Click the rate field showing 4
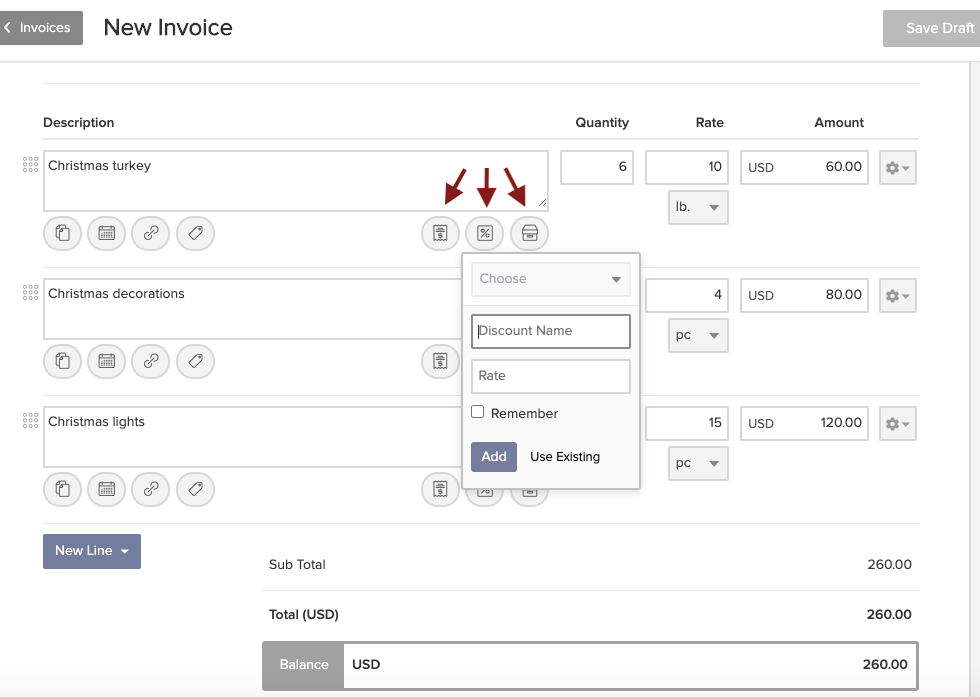 (687, 295)
